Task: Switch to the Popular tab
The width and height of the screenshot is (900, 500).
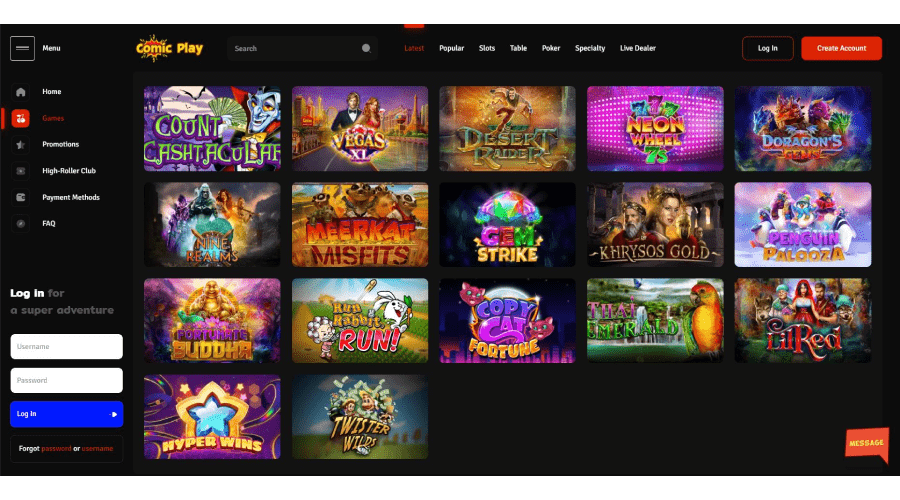Action: pos(451,48)
